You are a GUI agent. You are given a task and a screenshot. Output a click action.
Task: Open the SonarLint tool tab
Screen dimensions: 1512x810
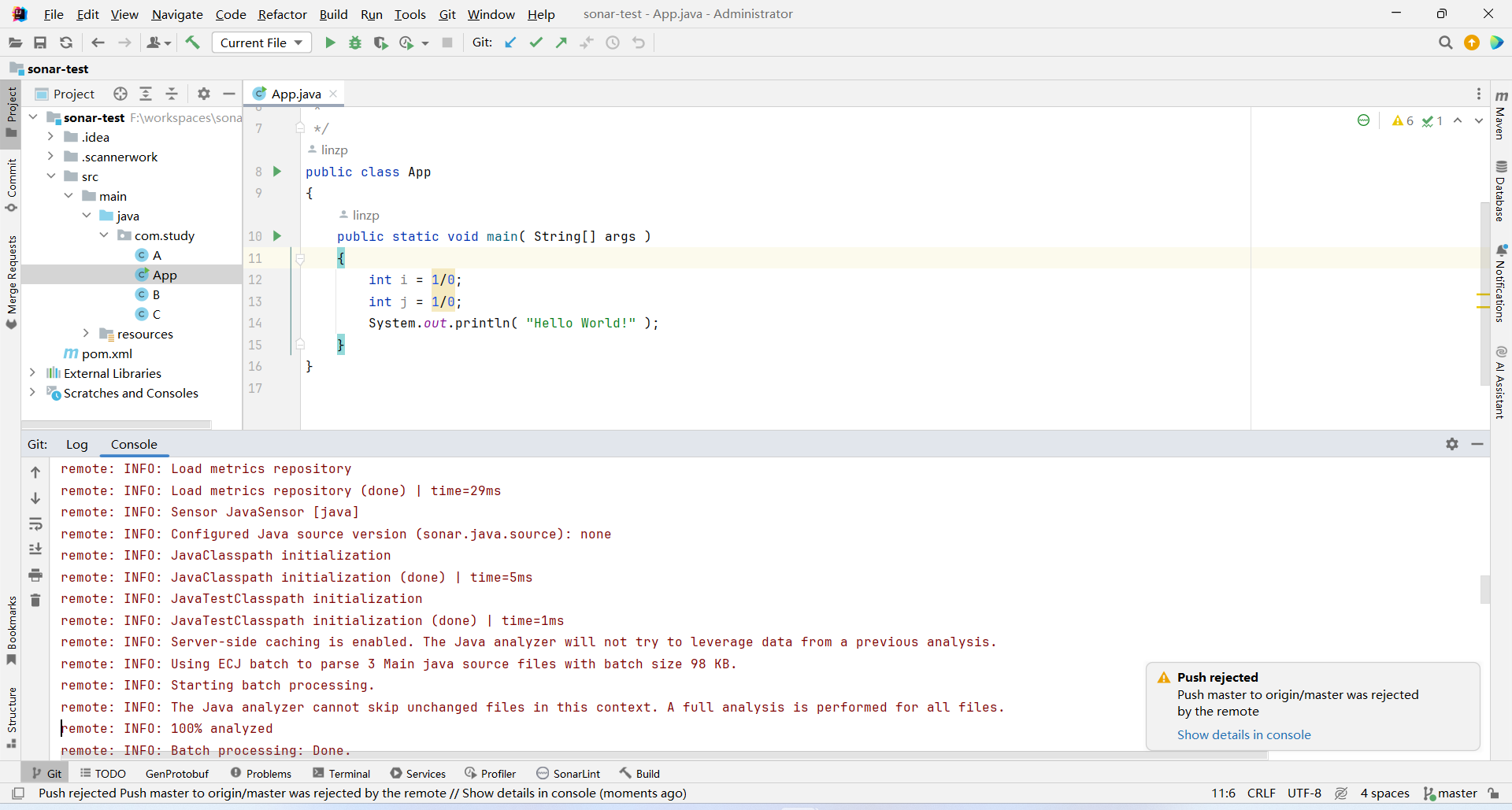tap(569, 774)
